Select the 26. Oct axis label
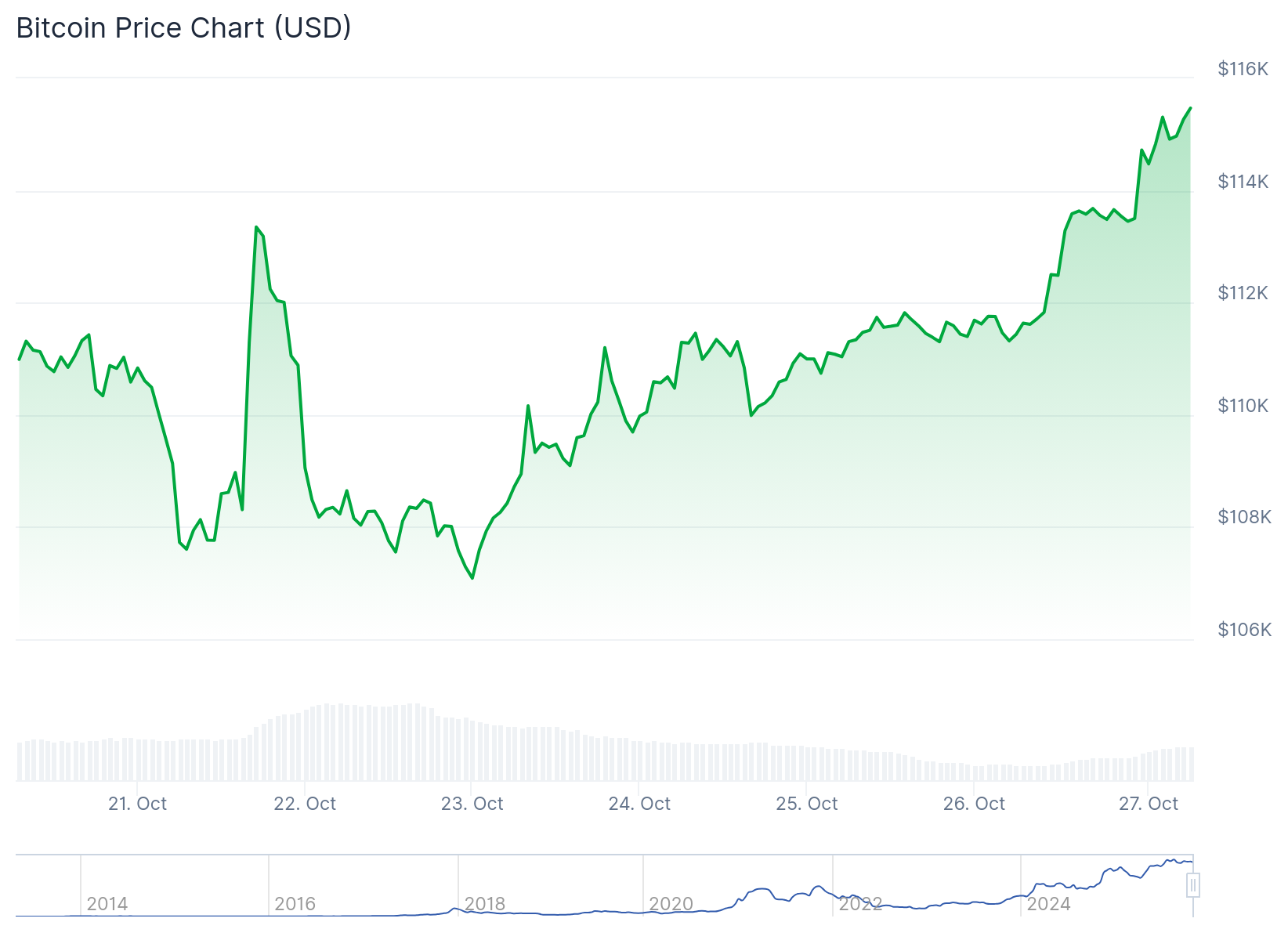The width and height of the screenshot is (1288, 940). (x=974, y=804)
